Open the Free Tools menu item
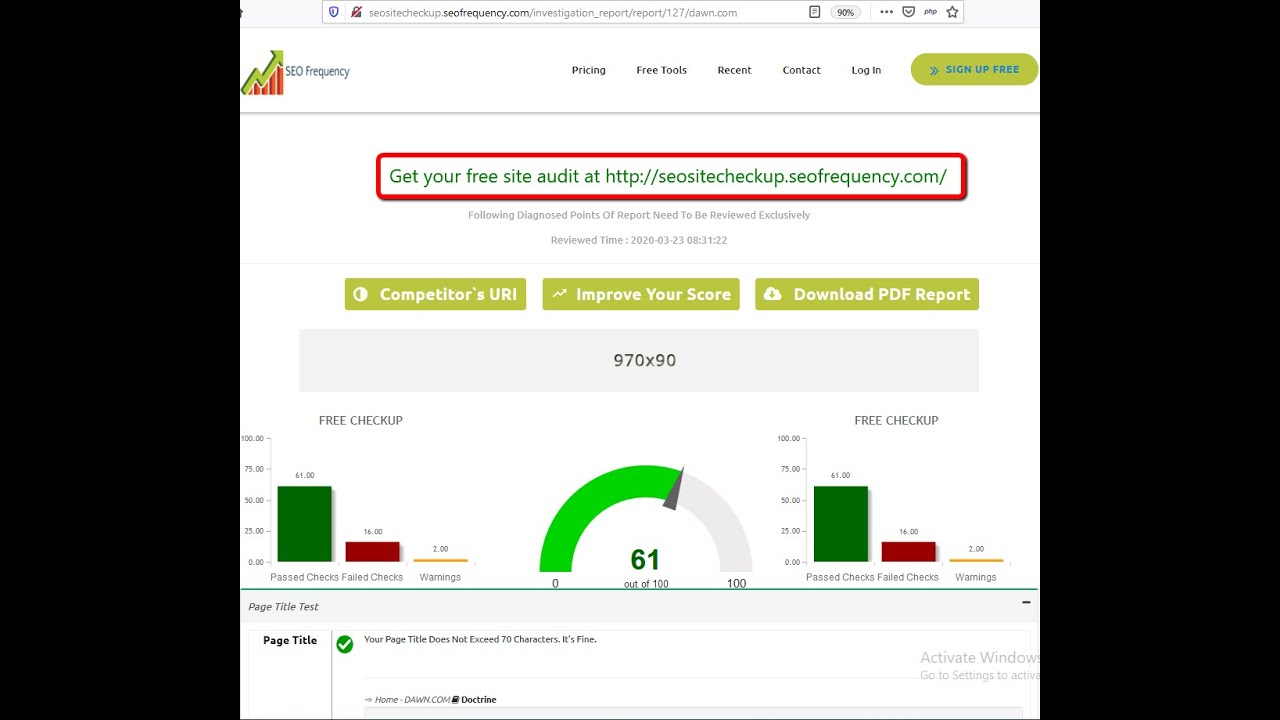The width and height of the screenshot is (1280, 720). coord(662,70)
